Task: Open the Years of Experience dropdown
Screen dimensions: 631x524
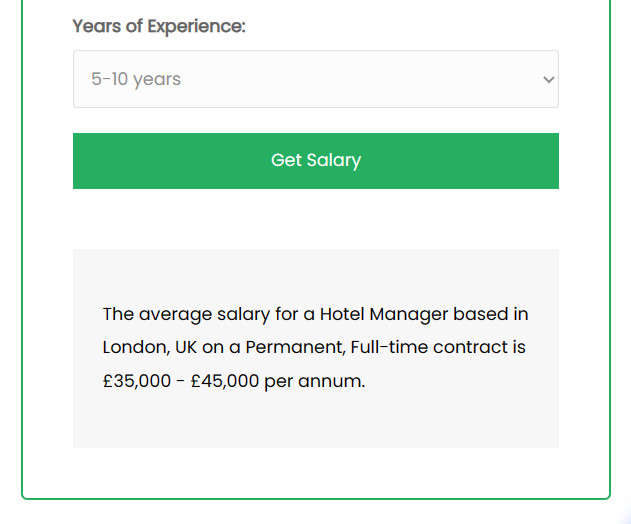Action: coord(315,79)
